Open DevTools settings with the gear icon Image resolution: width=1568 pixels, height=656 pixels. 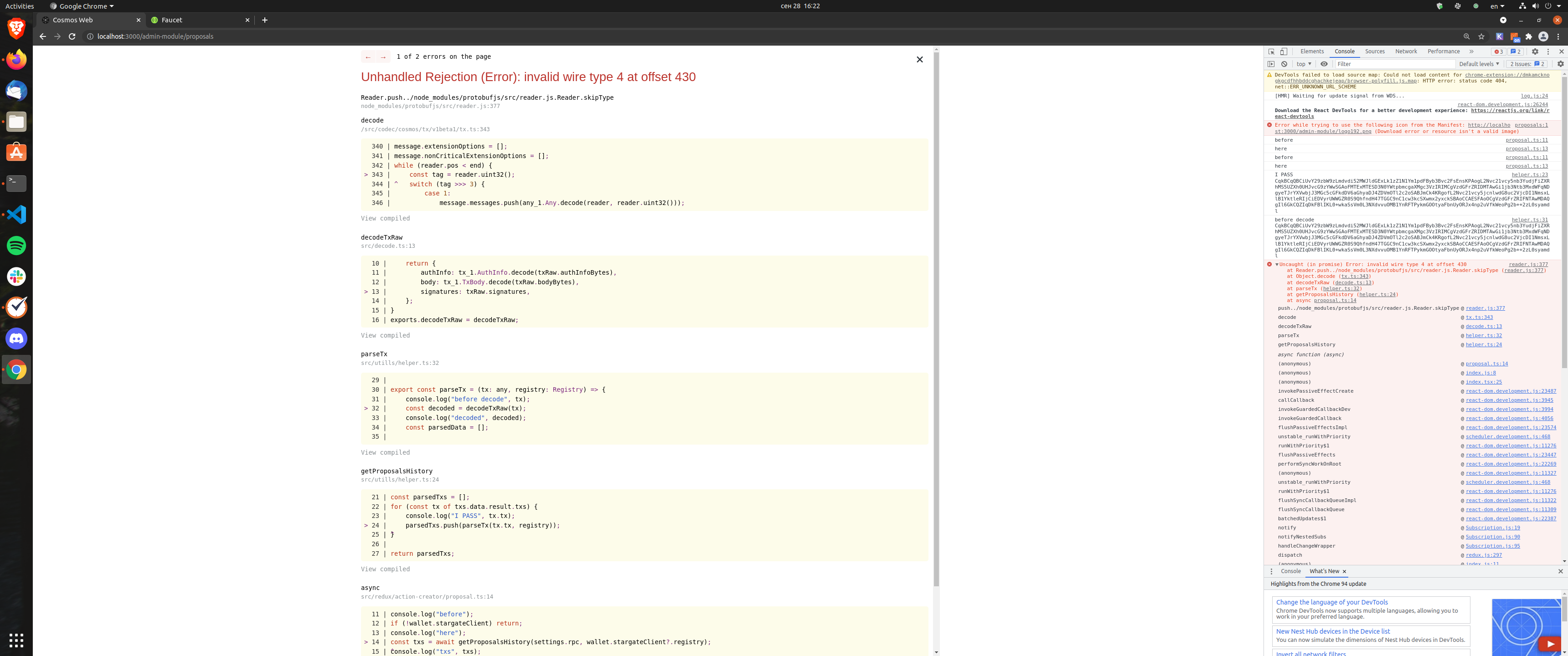coord(1536,52)
